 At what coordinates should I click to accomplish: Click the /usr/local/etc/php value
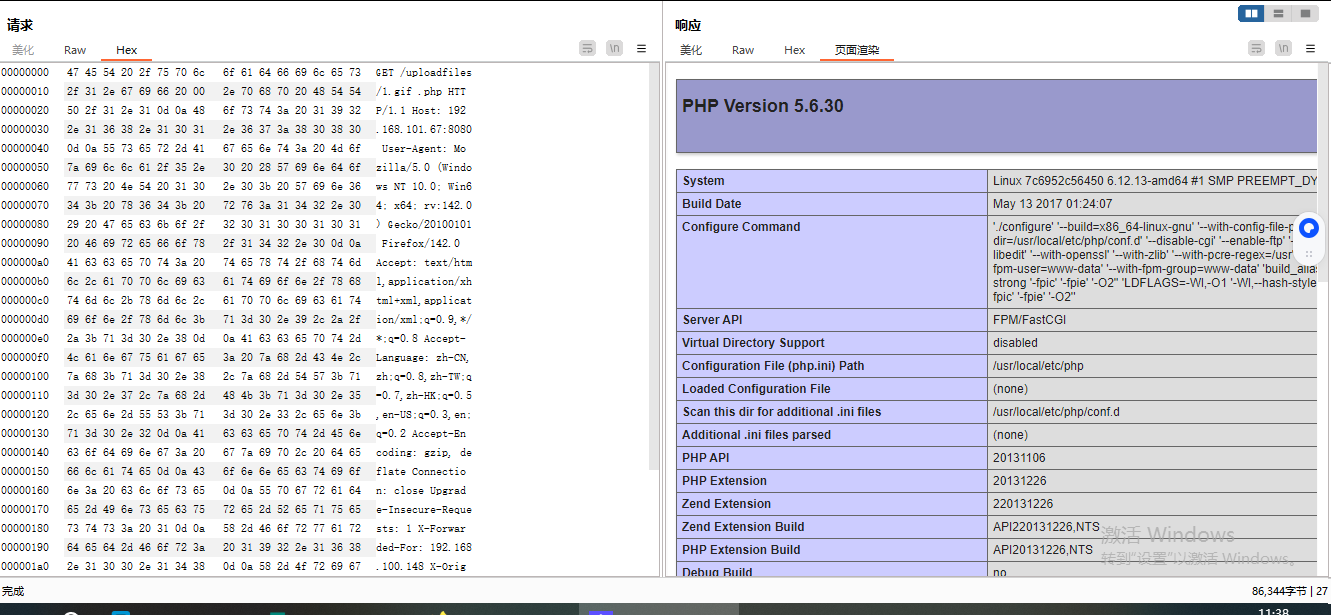point(1038,366)
